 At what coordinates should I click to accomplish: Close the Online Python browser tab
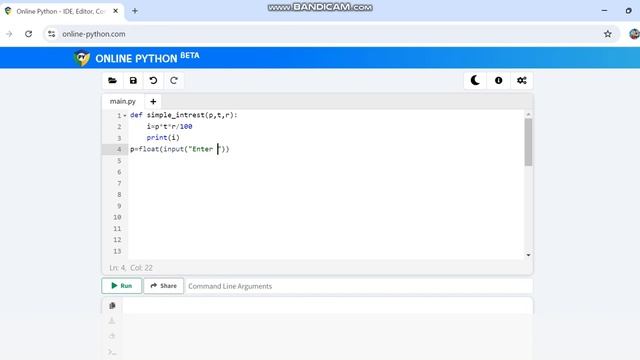coord(116,11)
